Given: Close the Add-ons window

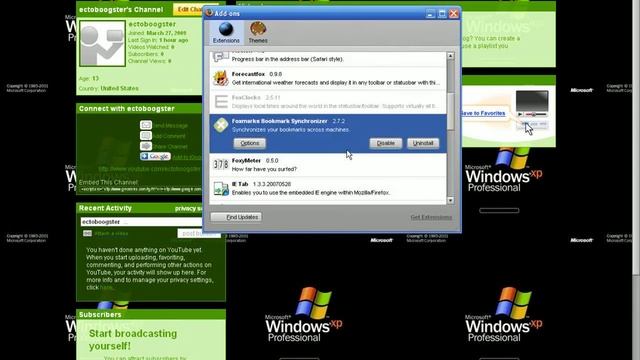Looking at the screenshot, I should [453, 14].
